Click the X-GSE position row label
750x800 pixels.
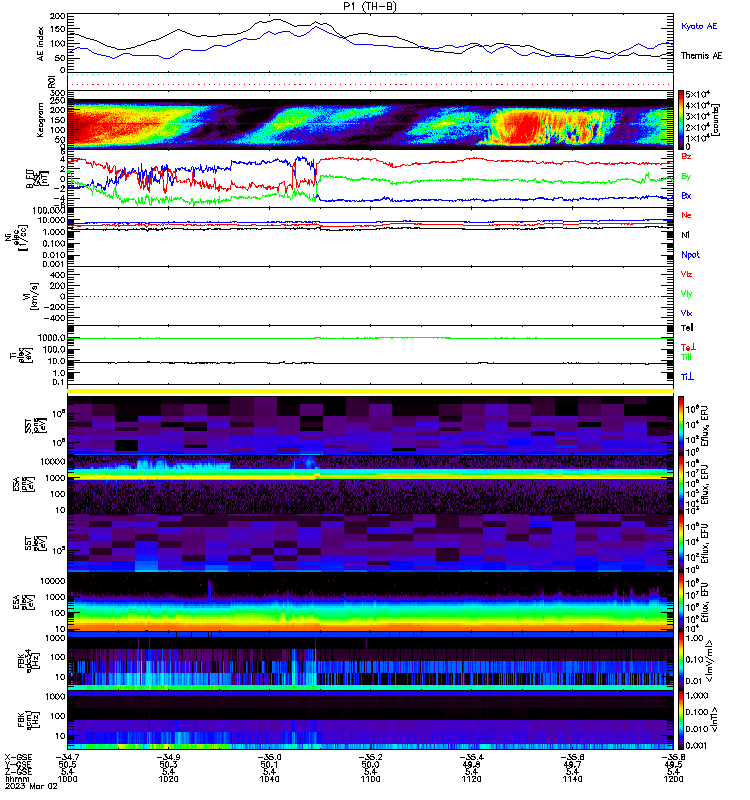(18, 757)
